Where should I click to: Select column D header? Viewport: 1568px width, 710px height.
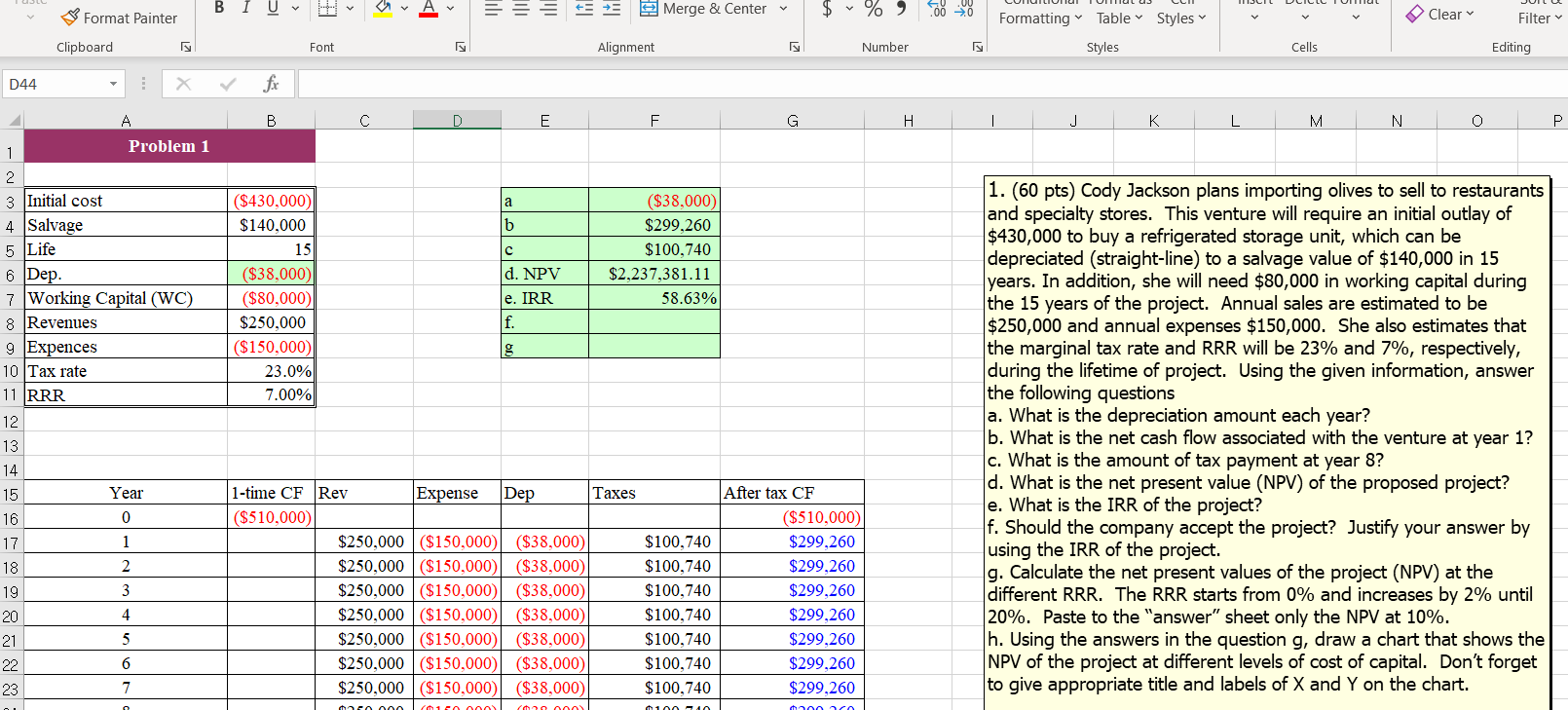coord(457,121)
